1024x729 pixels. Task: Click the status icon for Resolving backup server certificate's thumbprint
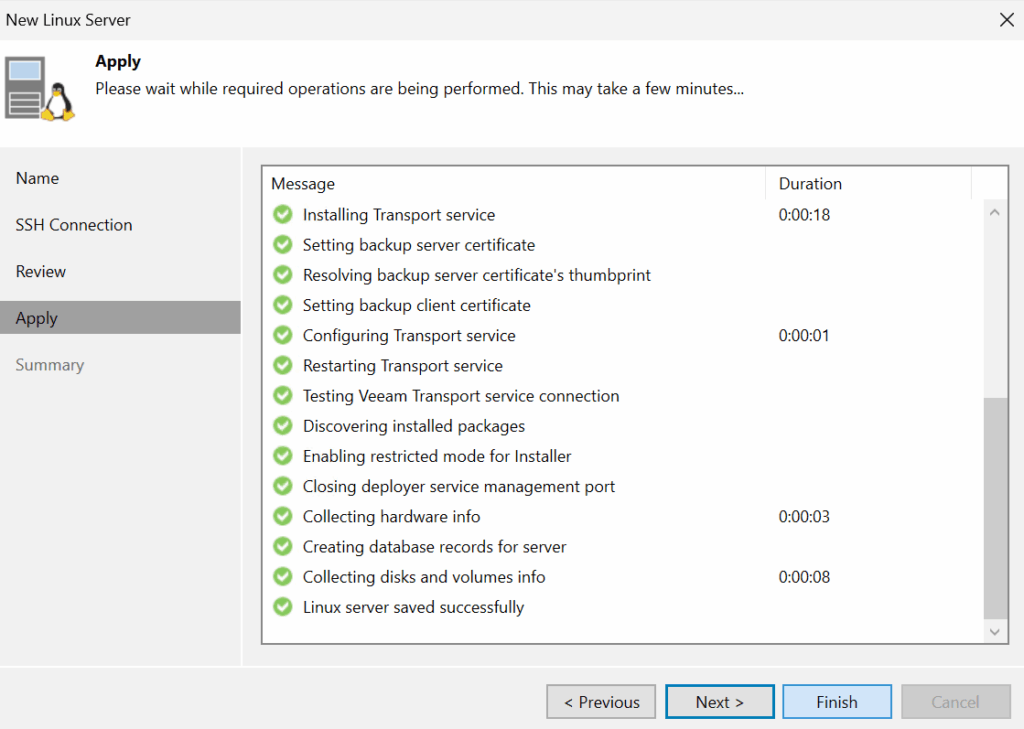(283, 274)
